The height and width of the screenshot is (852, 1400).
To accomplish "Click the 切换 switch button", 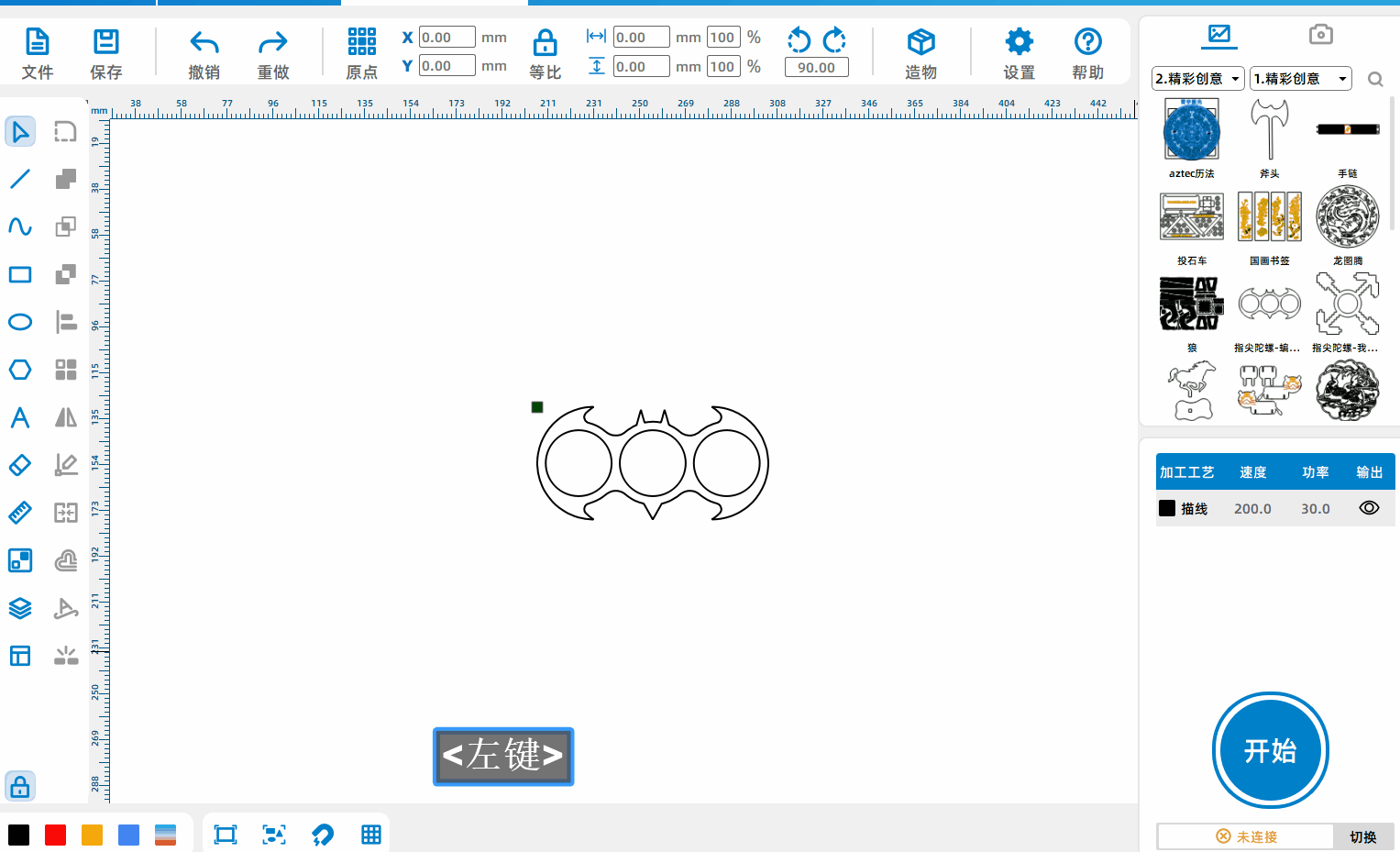I will (x=1363, y=836).
